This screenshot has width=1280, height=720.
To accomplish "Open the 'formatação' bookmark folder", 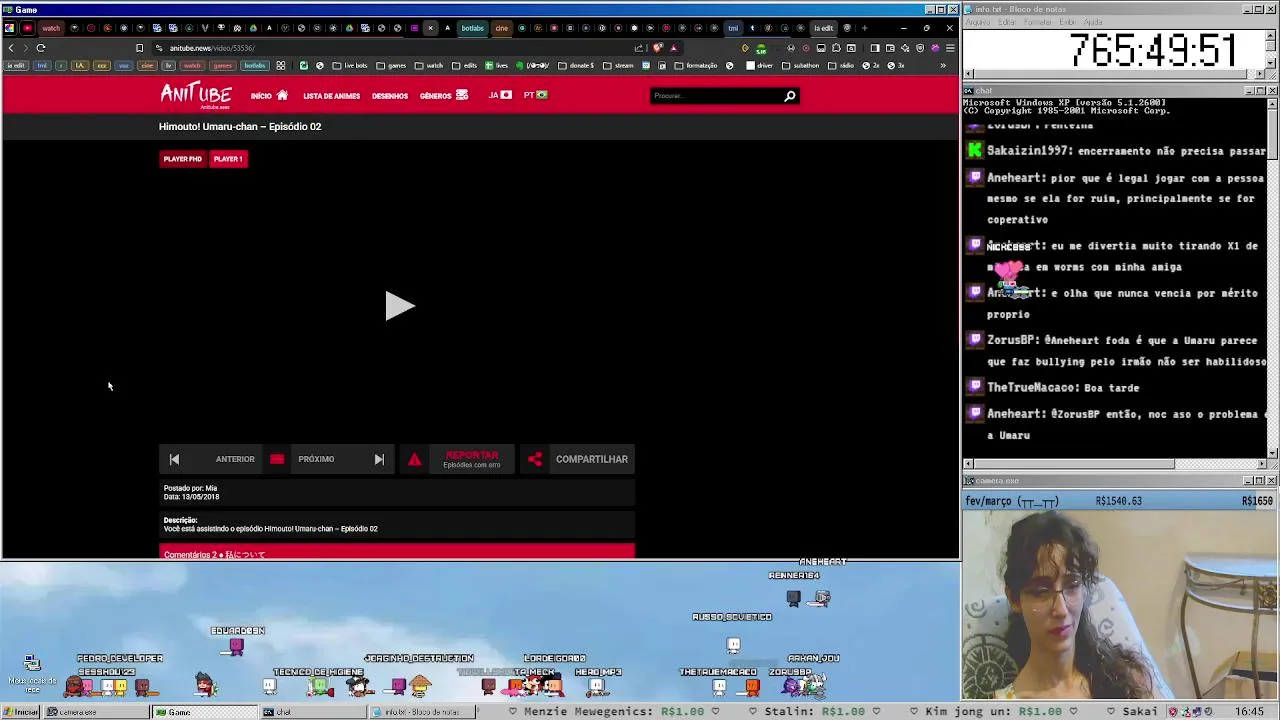I will 696,66.
